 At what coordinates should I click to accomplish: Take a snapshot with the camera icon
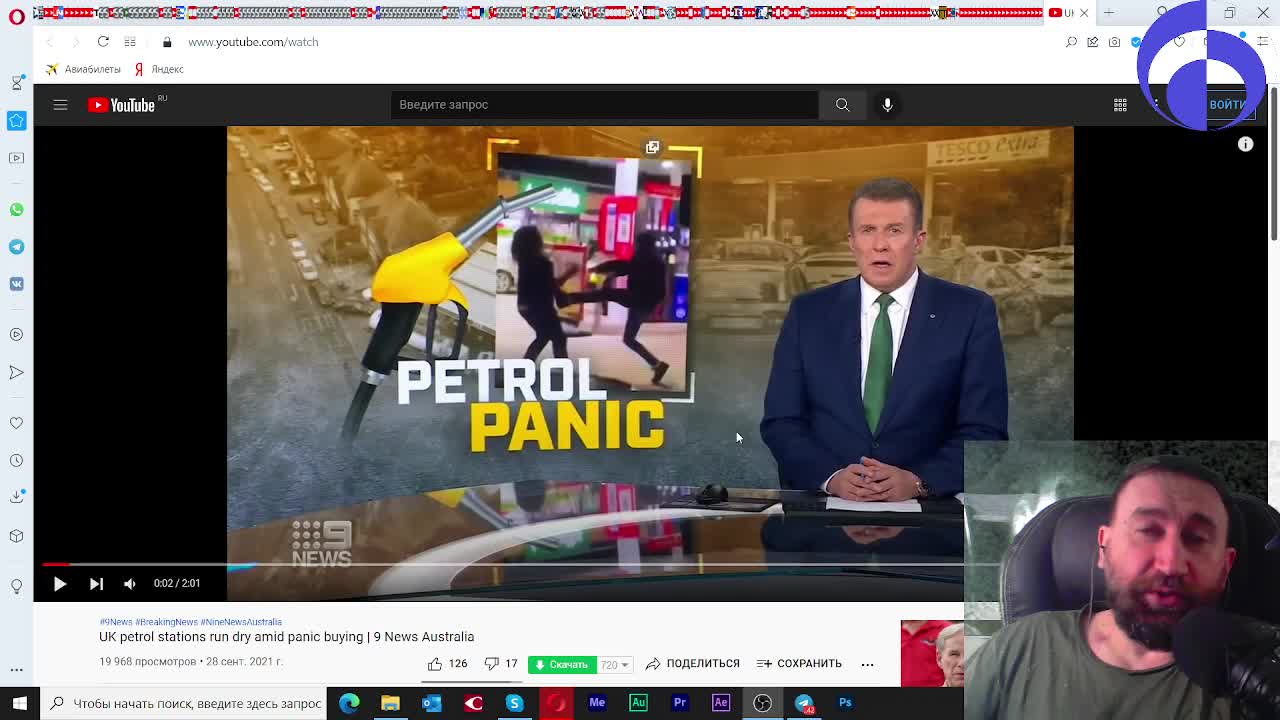coord(1114,42)
